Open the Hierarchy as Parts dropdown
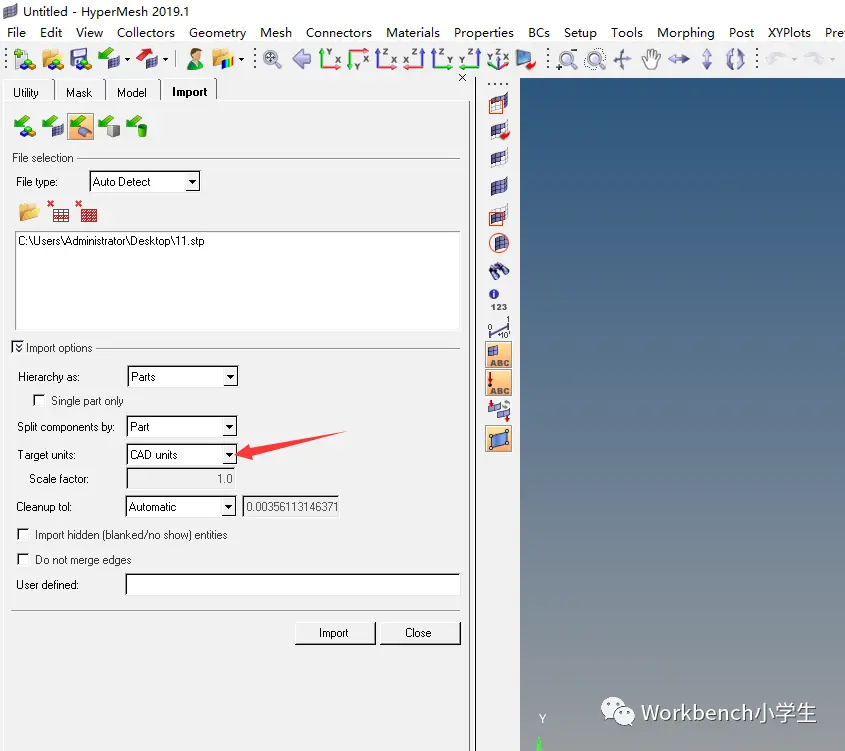Screen dimensions: 845x751 230,377
